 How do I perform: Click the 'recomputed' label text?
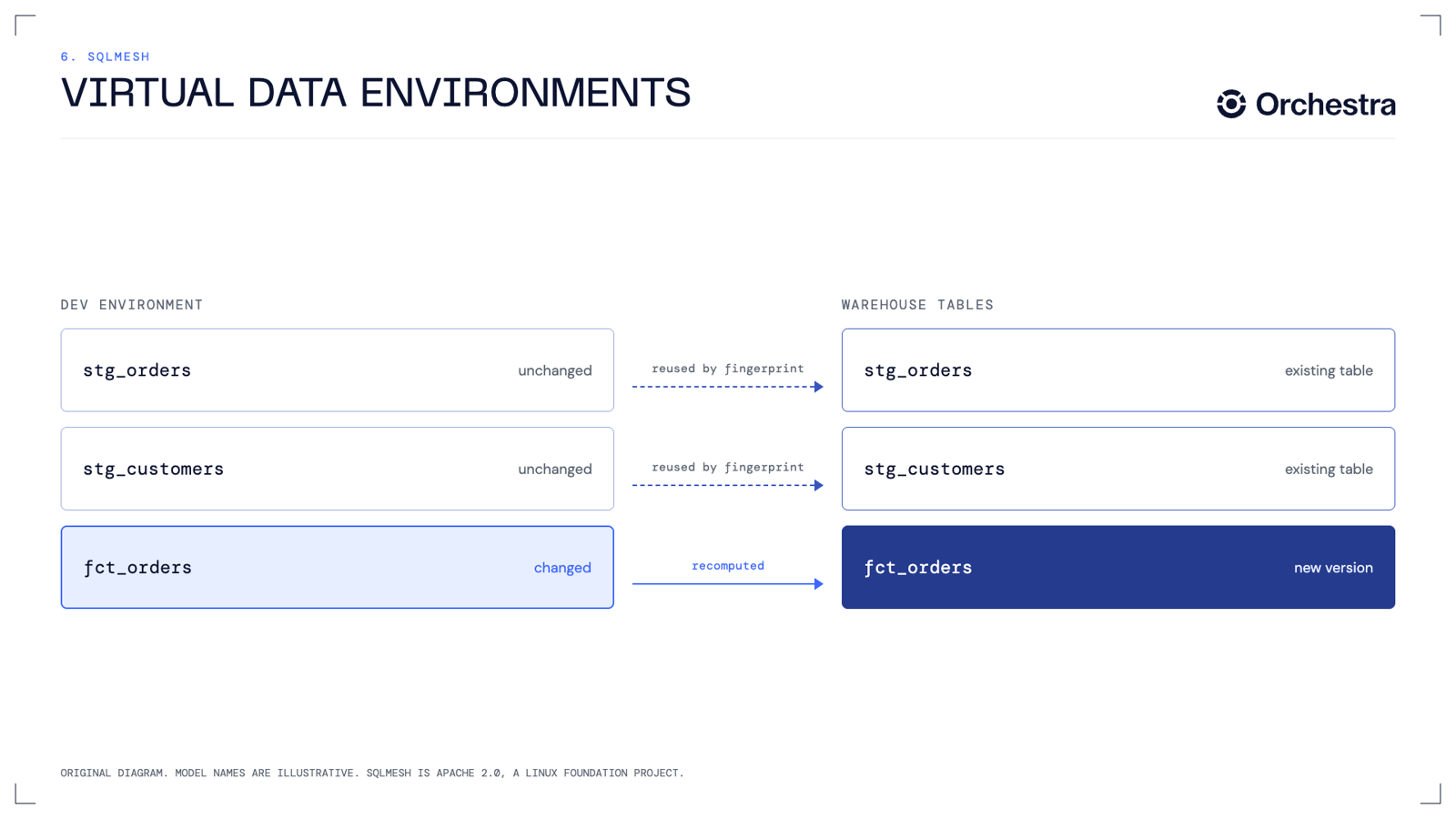(728, 566)
